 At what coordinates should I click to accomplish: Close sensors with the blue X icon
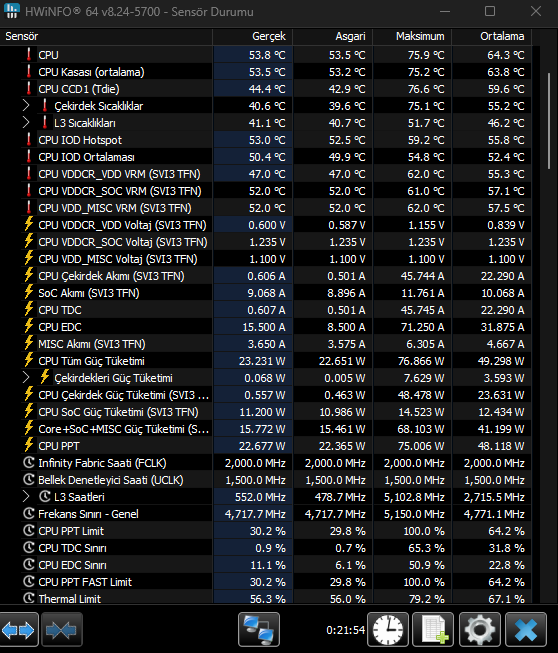coord(526,630)
